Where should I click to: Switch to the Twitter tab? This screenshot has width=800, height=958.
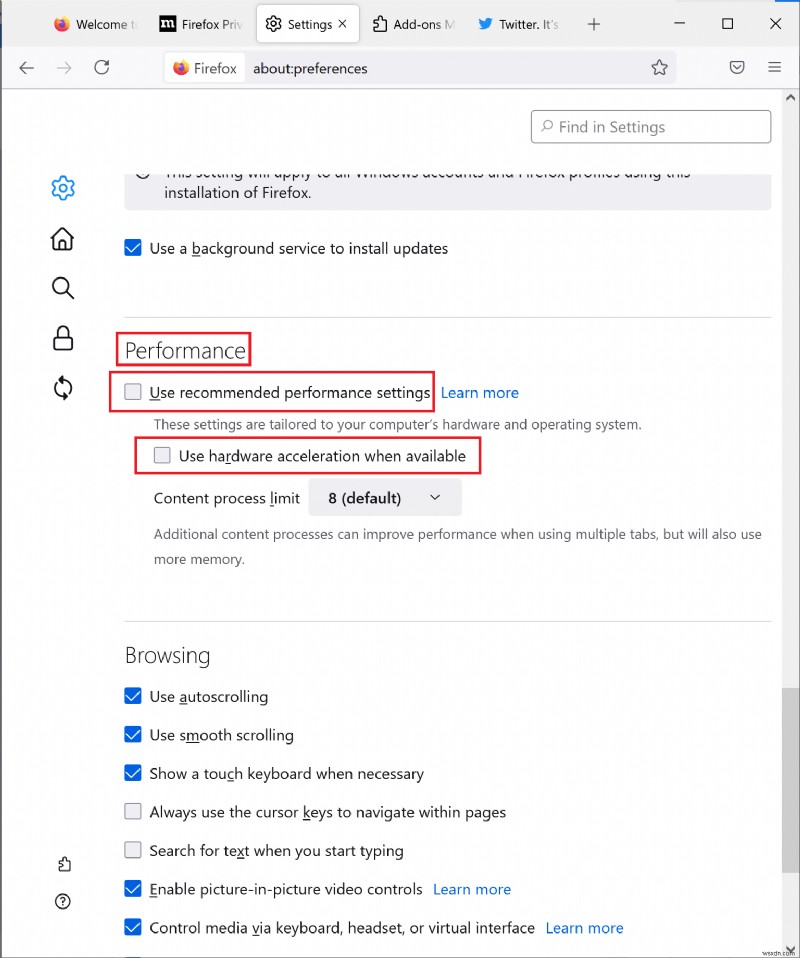[518, 24]
